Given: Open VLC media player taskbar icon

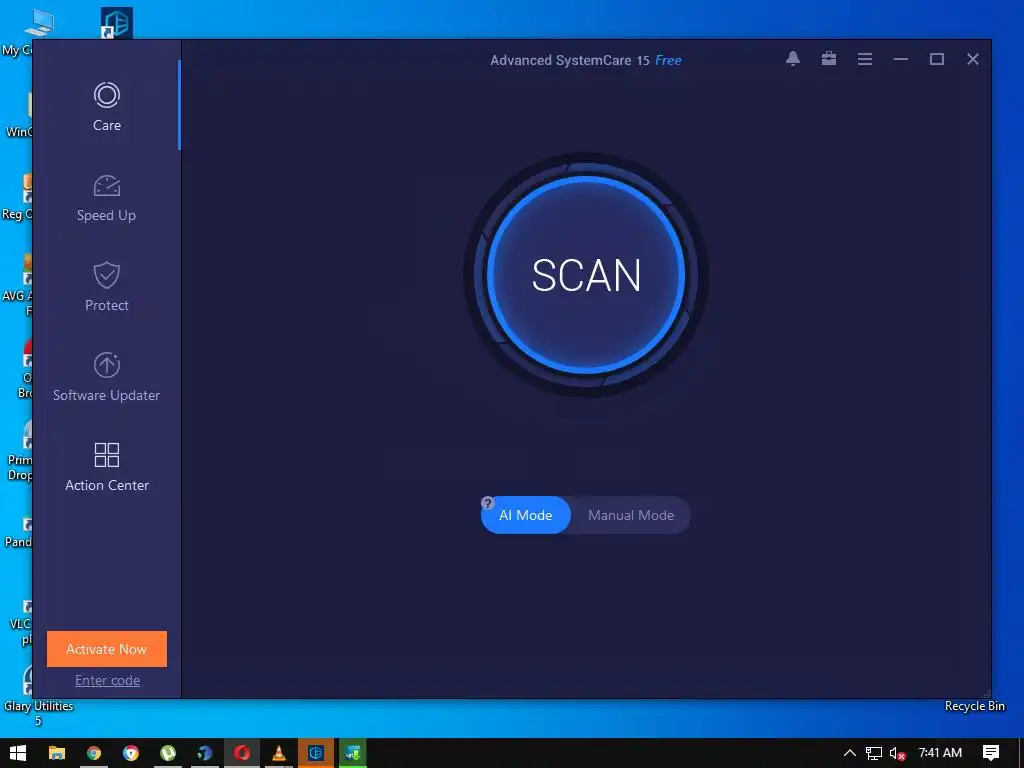Looking at the screenshot, I should coord(279,753).
